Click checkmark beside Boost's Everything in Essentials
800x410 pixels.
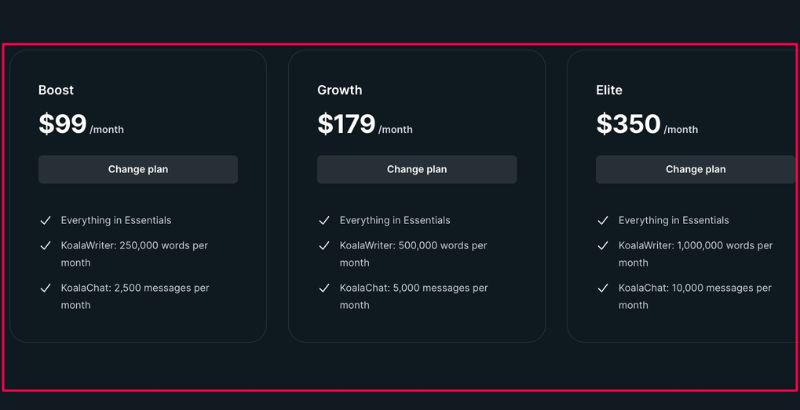(x=45, y=220)
